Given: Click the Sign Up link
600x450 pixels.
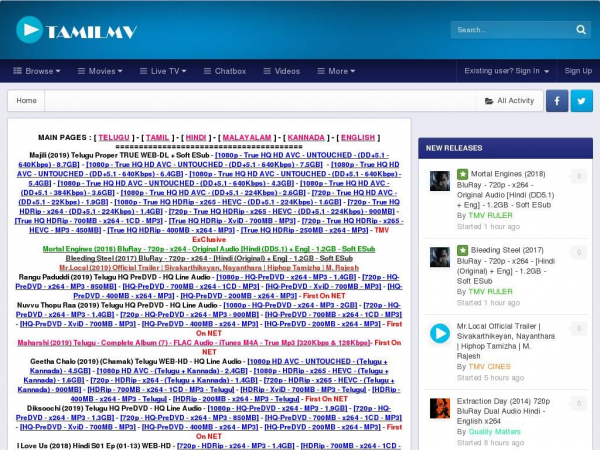Looking at the screenshot, I should (578, 71).
